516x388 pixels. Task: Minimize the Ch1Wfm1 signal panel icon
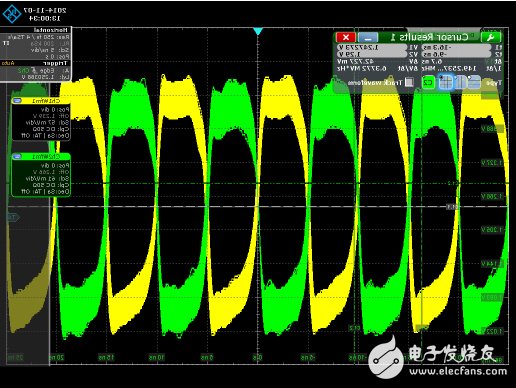[17, 101]
